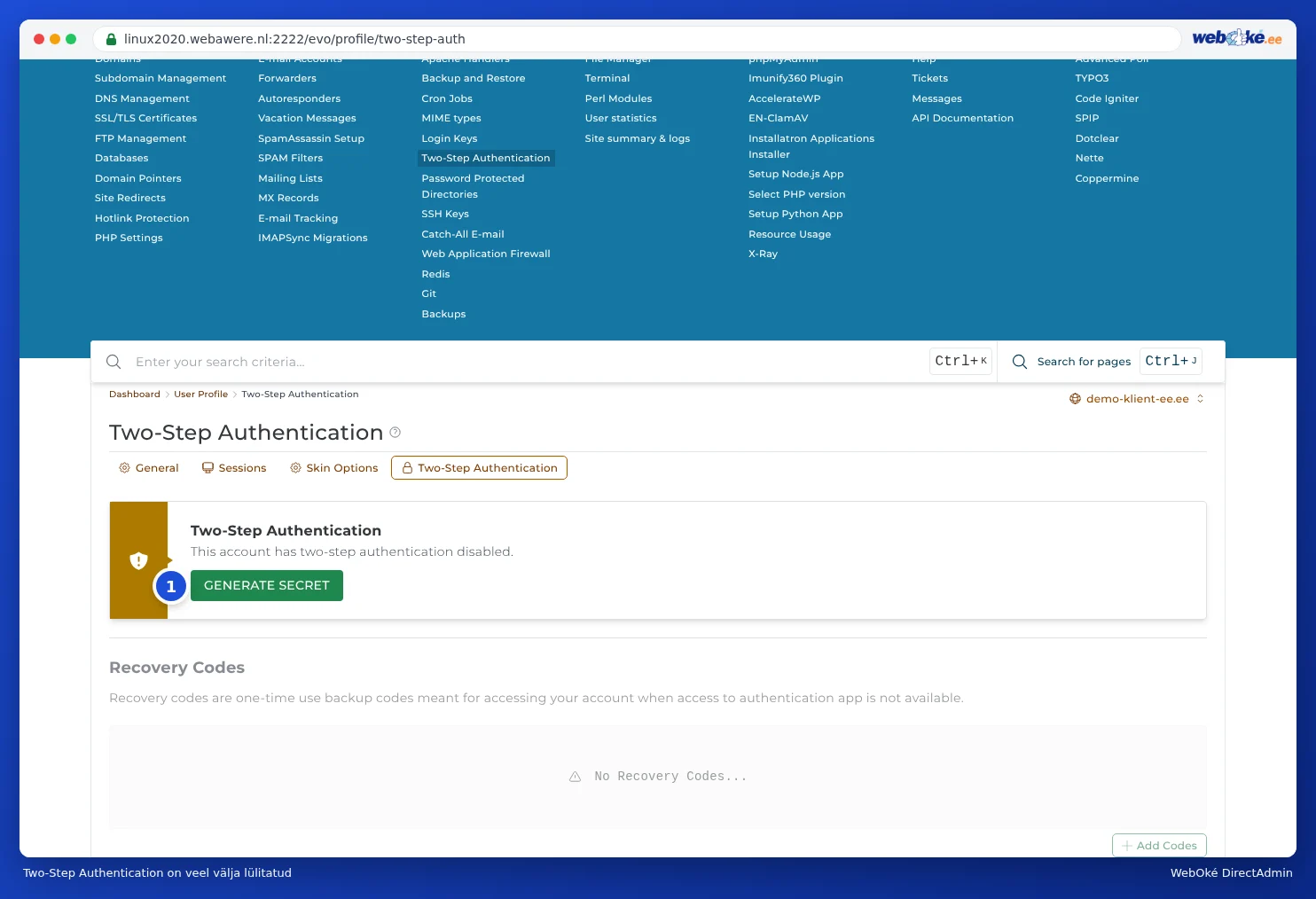This screenshot has width=1316, height=899.
Task: Select the Two-Step Authentication tab
Action: click(479, 468)
